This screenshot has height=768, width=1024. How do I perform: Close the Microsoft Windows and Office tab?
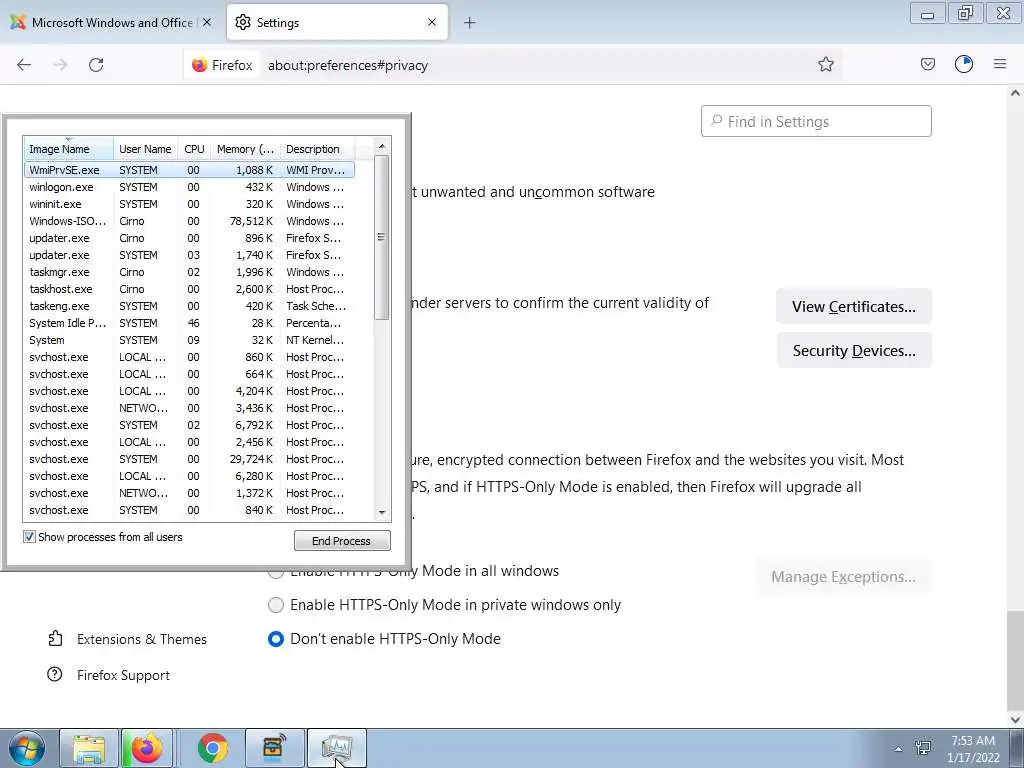coord(207,22)
